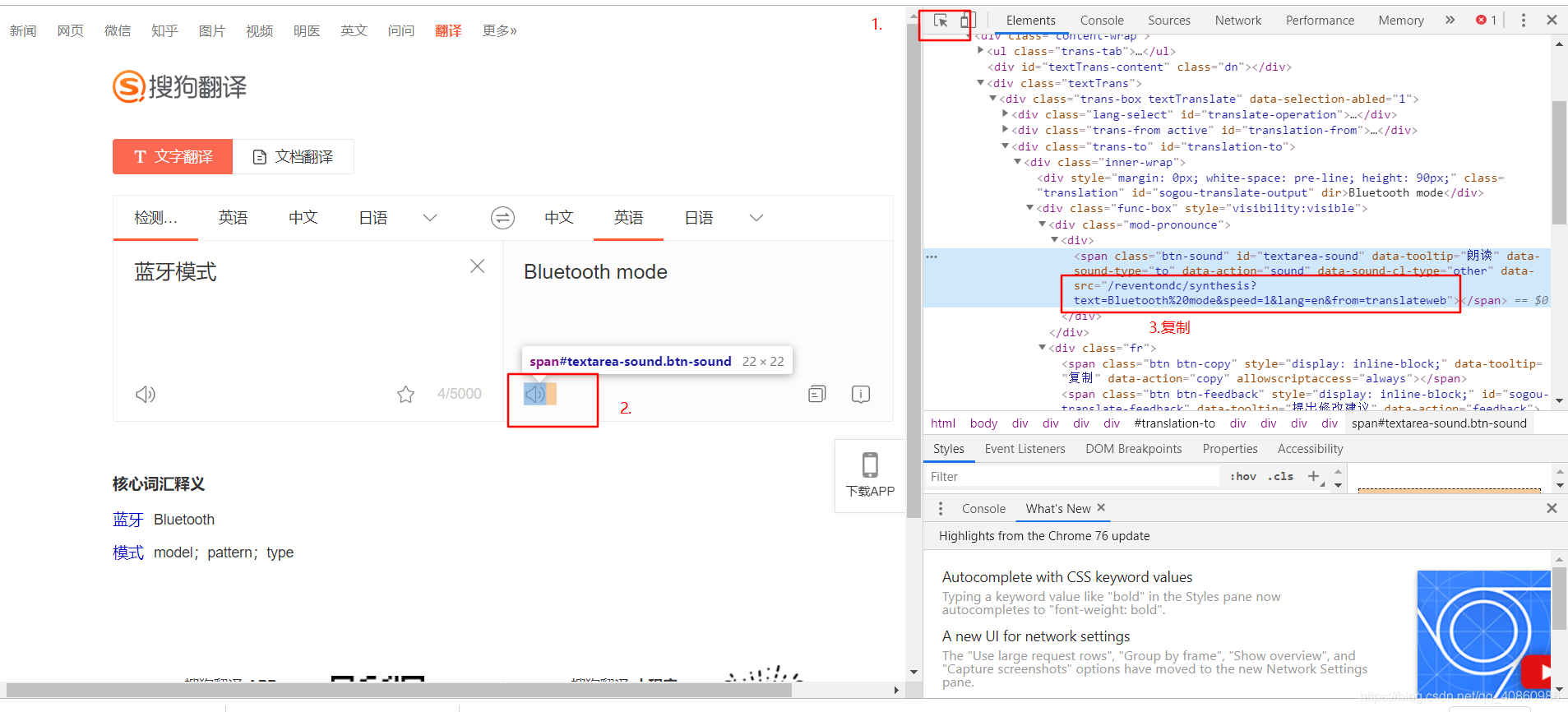Toggle the :hov element state button
The image size is (1568, 712).
pos(1243,477)
